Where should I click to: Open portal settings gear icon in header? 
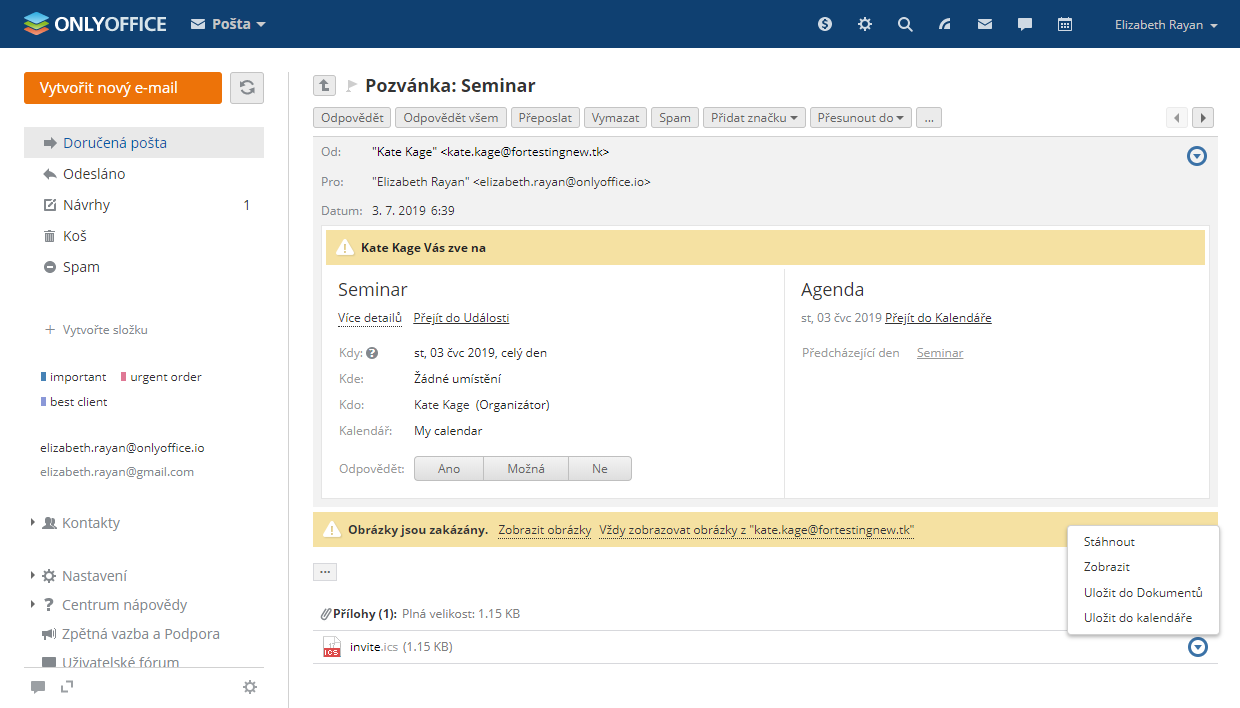coord(865,25)
